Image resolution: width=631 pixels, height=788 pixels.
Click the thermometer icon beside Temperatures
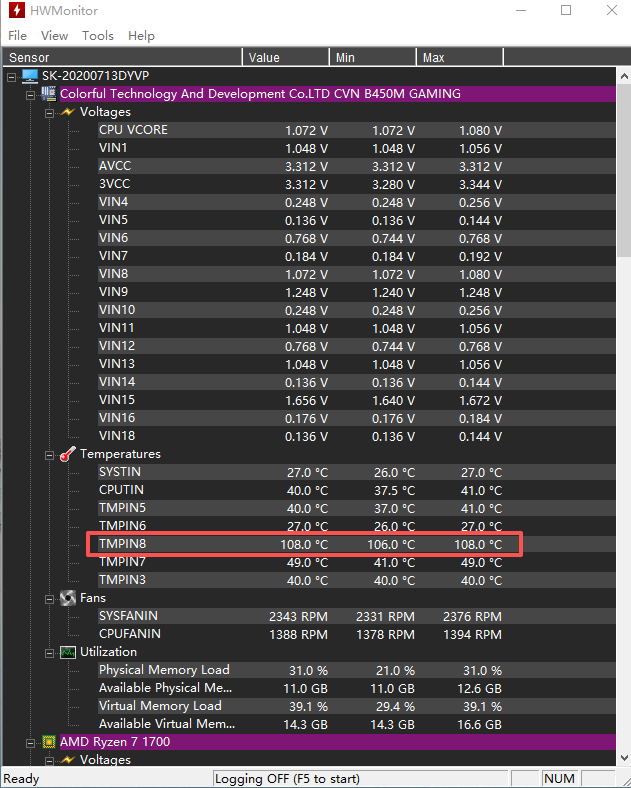(x=68, y=454)
